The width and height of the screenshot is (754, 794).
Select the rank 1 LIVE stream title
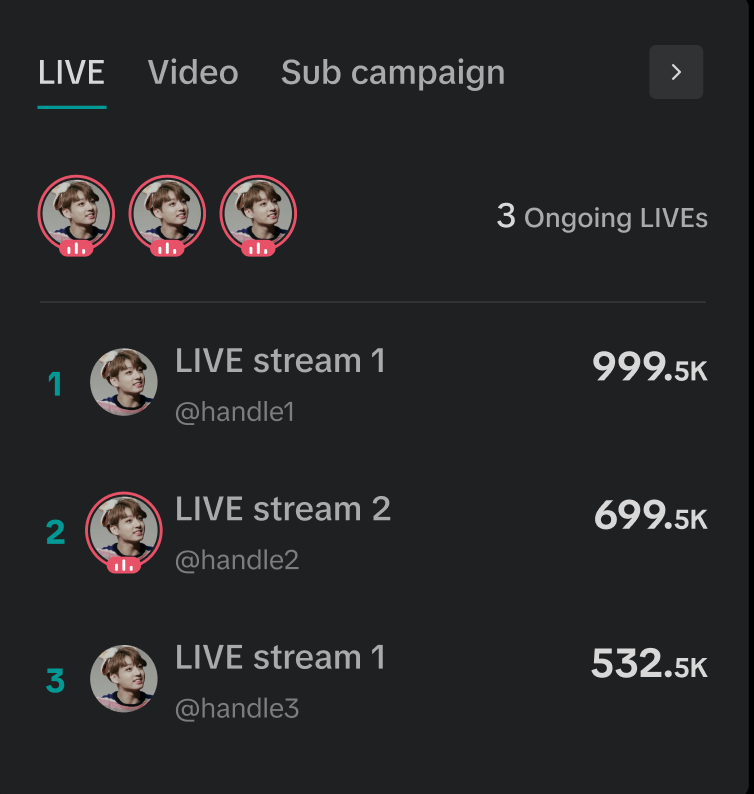[280, 361]
